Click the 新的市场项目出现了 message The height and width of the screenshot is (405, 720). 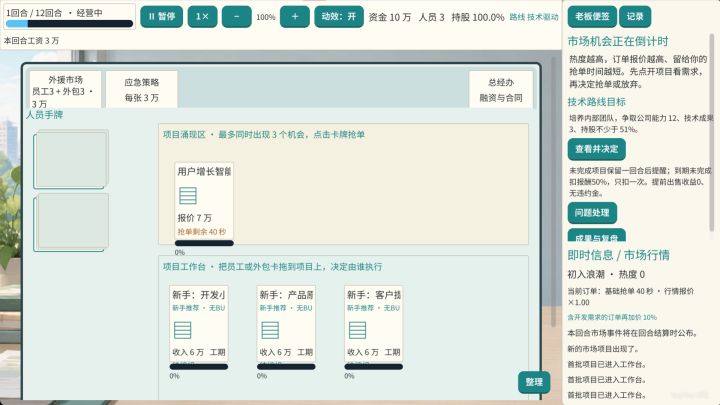pyautogui.click(x=603, y=349)
